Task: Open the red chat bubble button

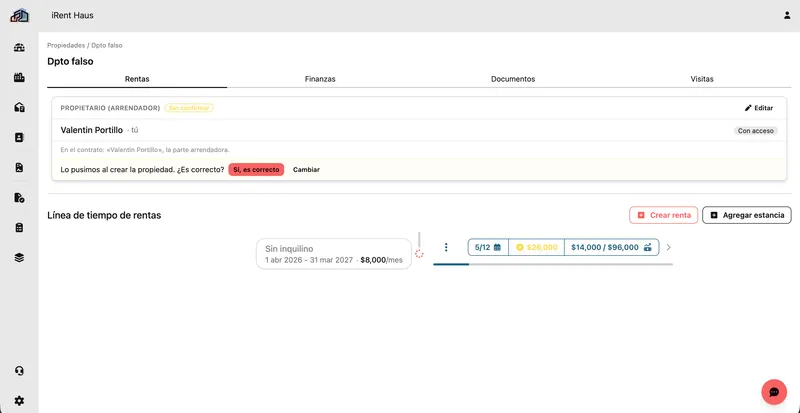Action: coord(774,392)
